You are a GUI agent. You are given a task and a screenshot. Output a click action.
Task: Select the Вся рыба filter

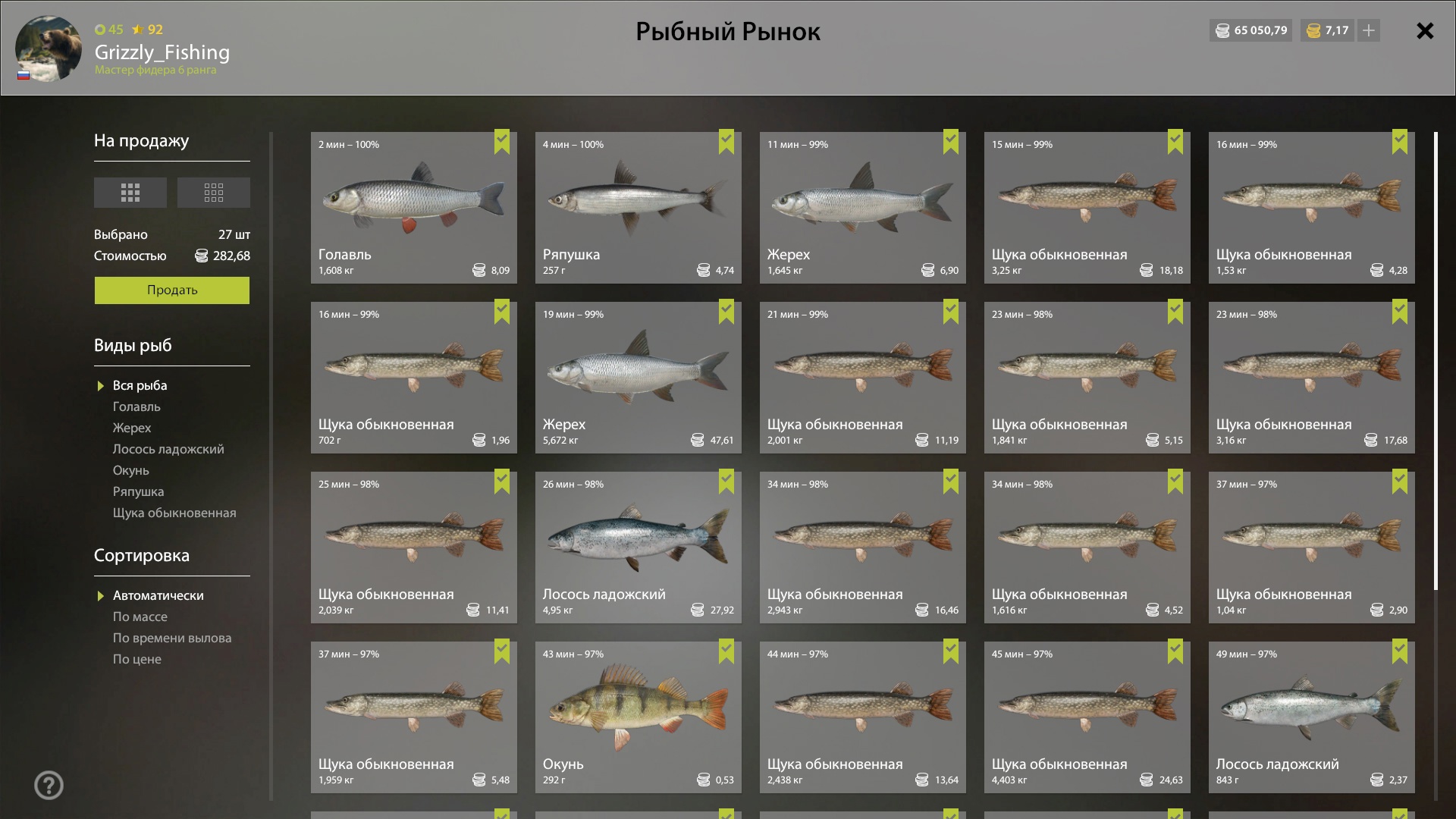coord(140,385)
